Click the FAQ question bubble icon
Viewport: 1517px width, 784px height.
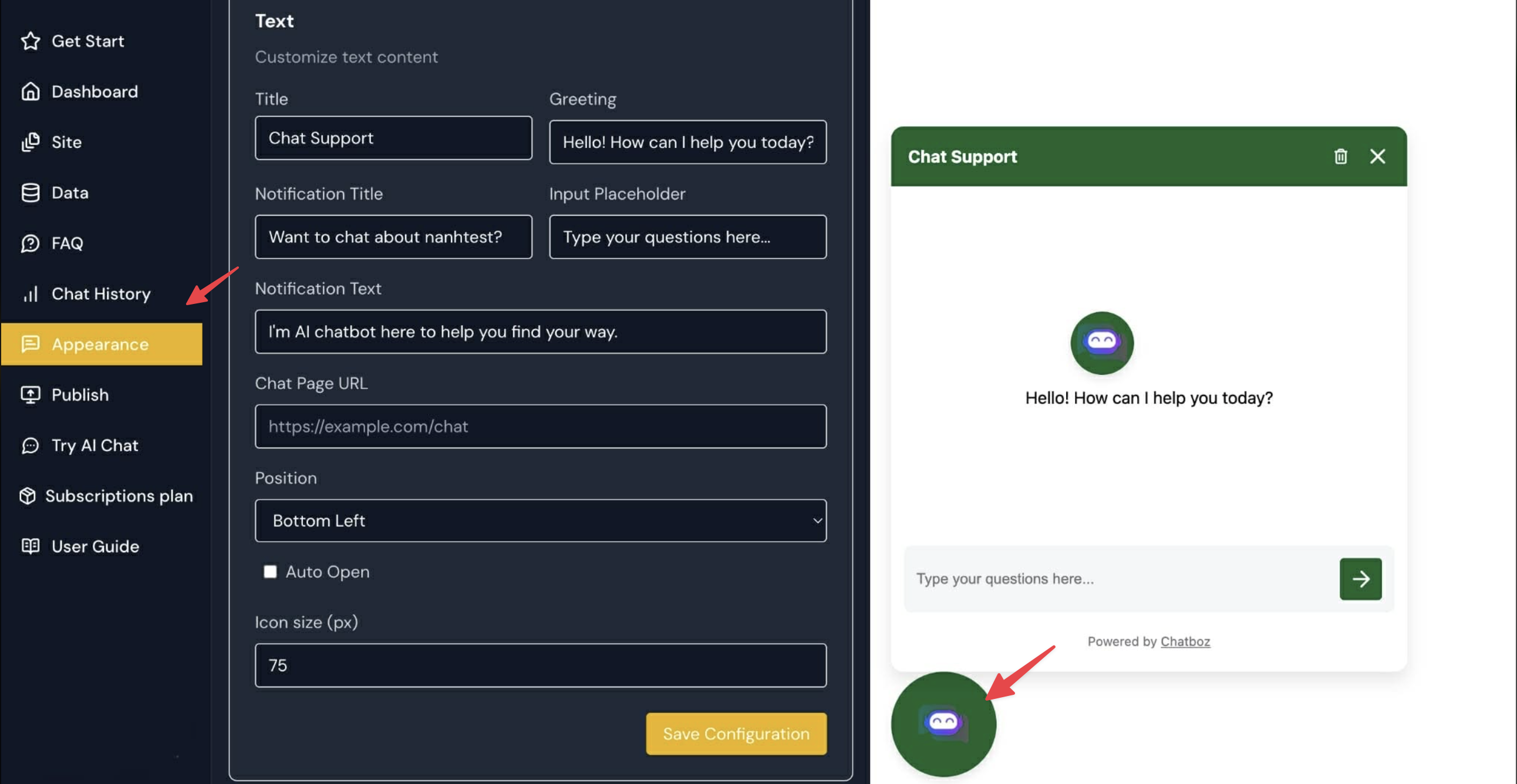(31, 243)
